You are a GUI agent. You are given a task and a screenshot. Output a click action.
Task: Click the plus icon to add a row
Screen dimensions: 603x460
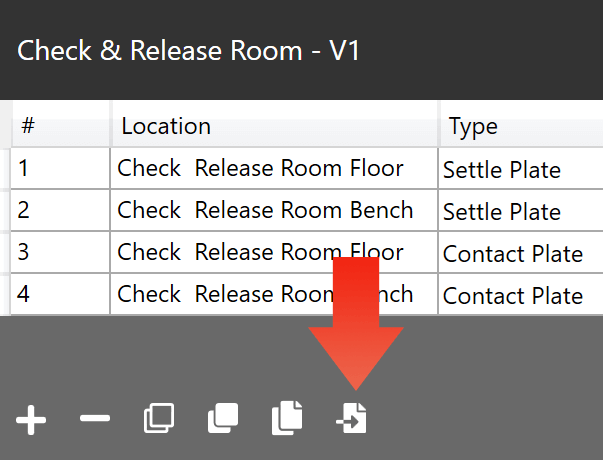31,419
